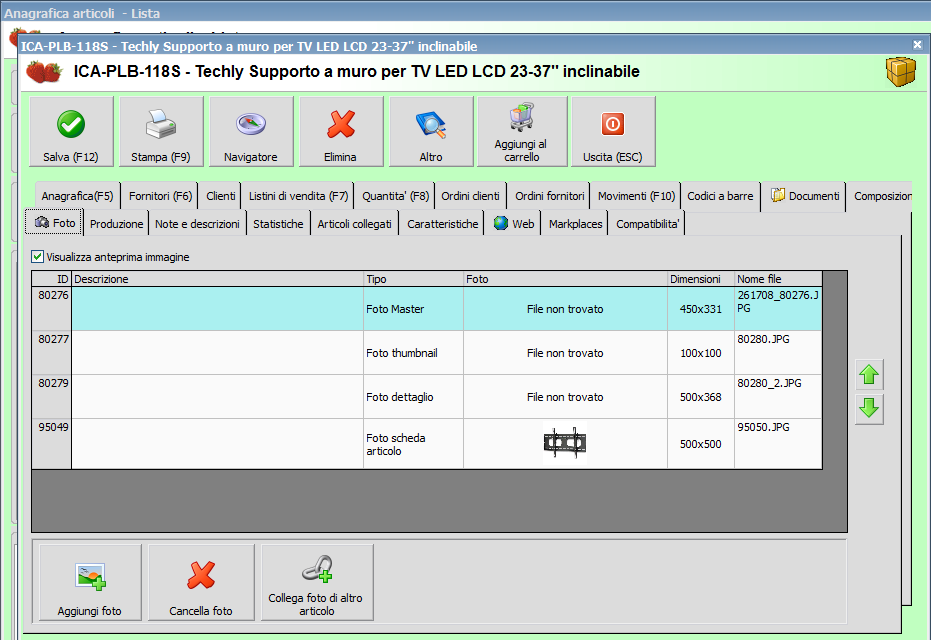Screen dimensions: 931x640
Task: Open the Navigatore compass button
Action: click(x=251, y=131)
